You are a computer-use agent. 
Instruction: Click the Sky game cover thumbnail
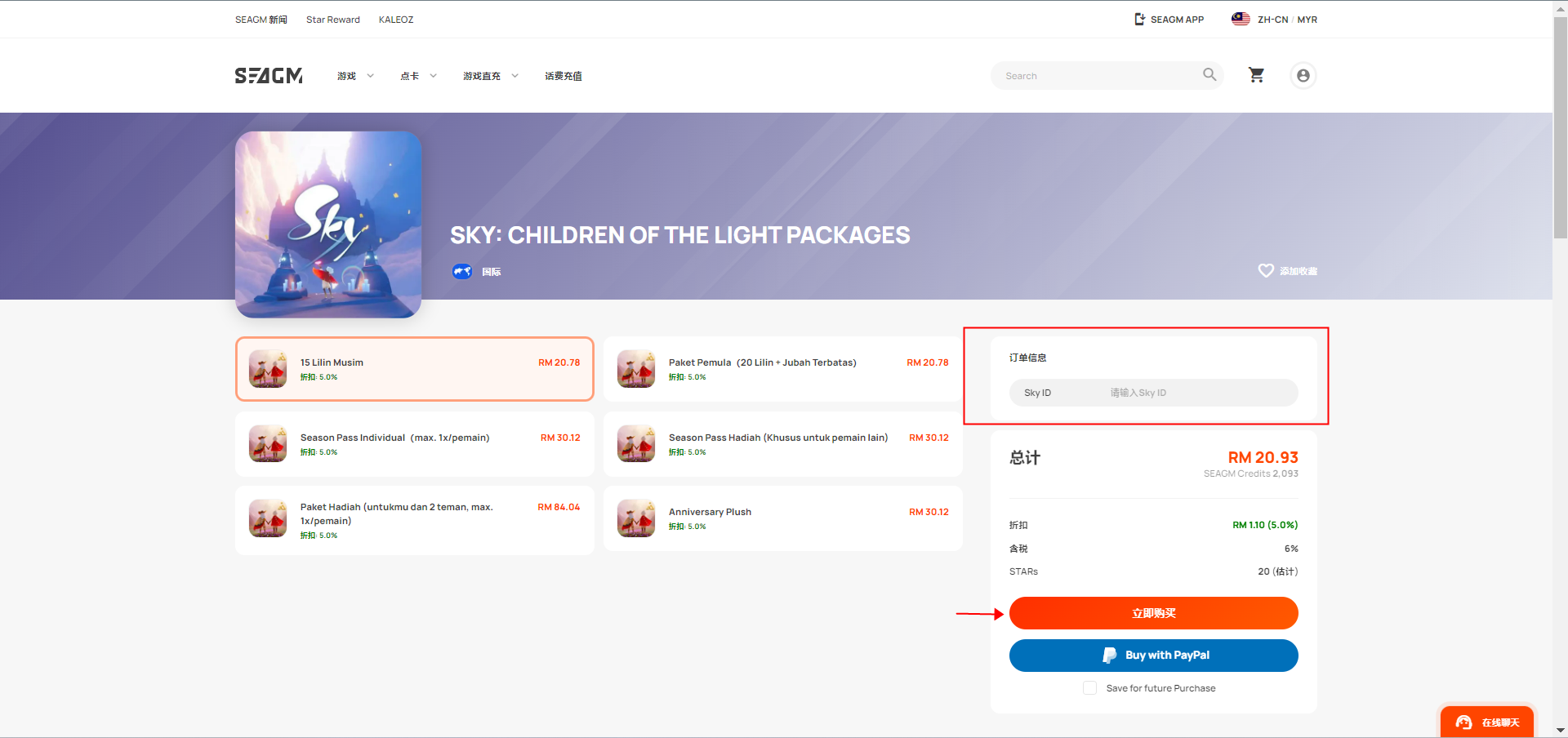pos(328,225)
